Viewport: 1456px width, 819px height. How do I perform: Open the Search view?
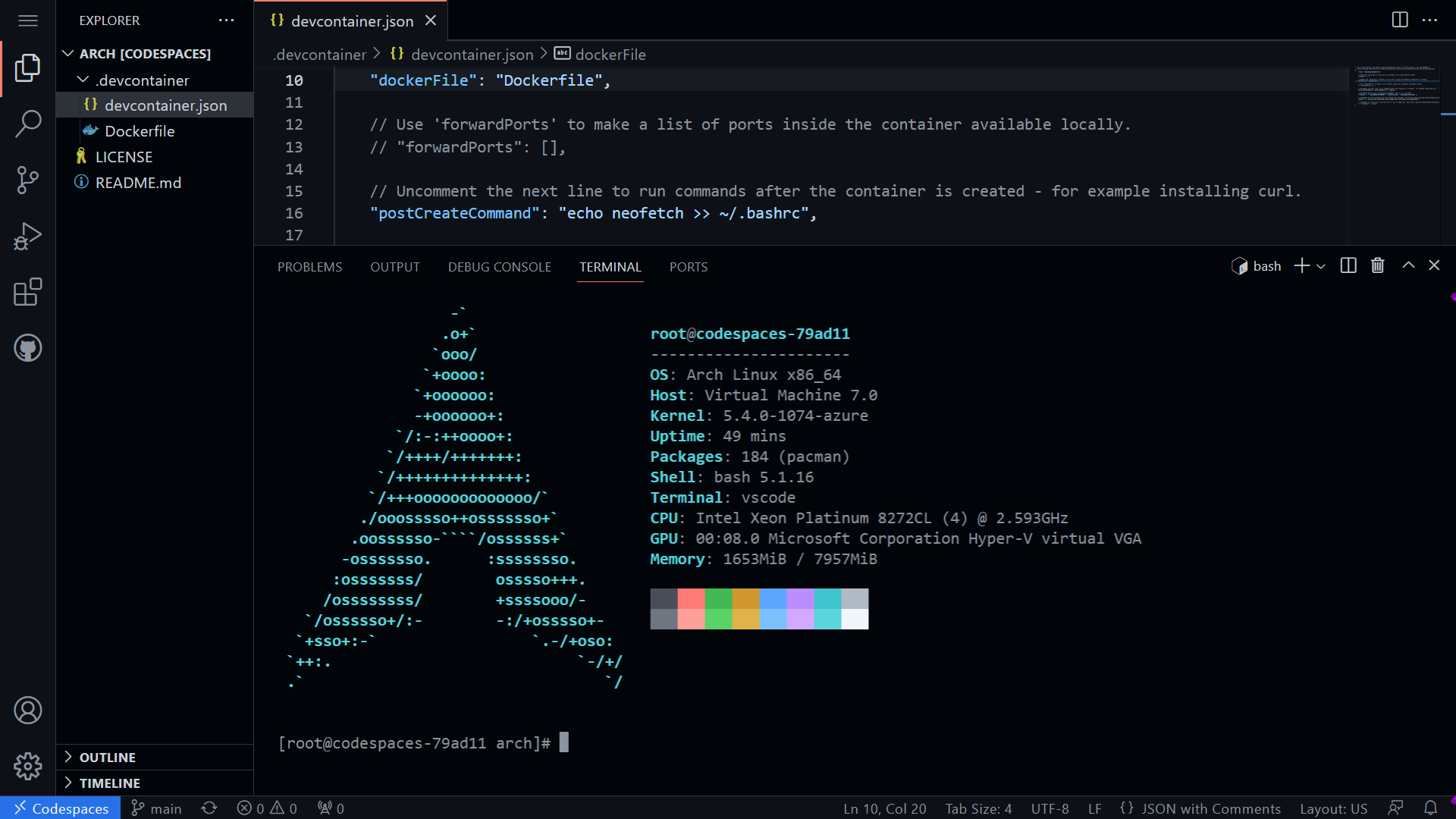pyautogui.click(x=28, y=124)
